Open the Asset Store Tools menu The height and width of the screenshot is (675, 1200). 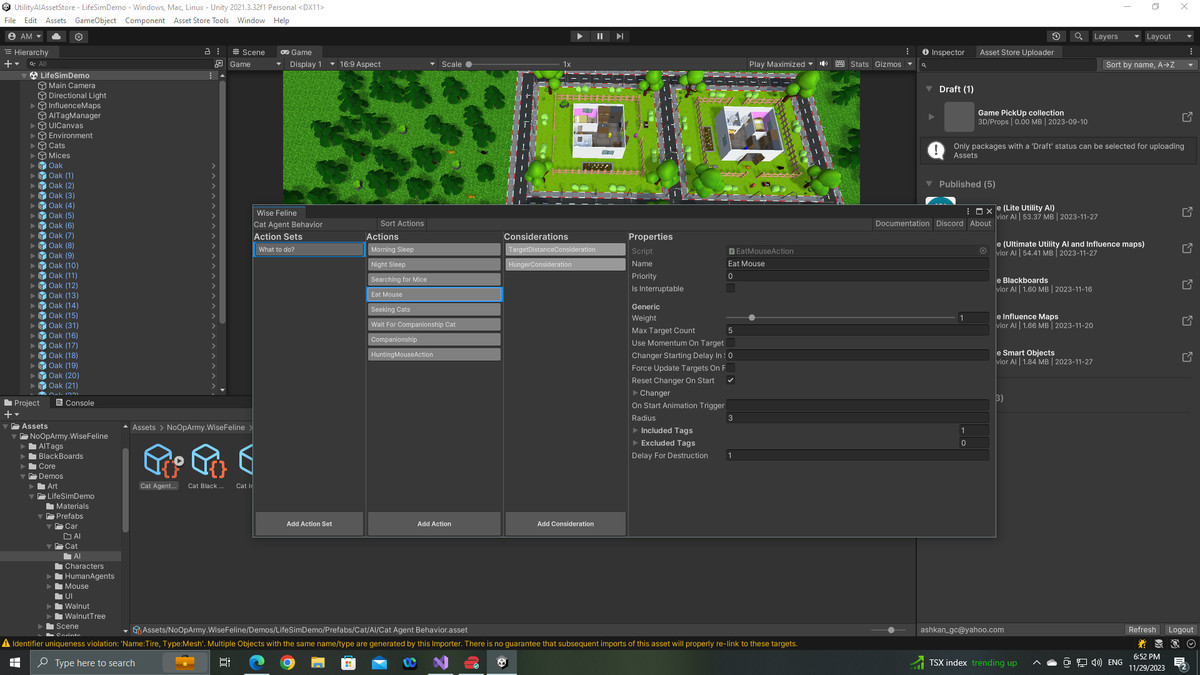click(200, 20)
